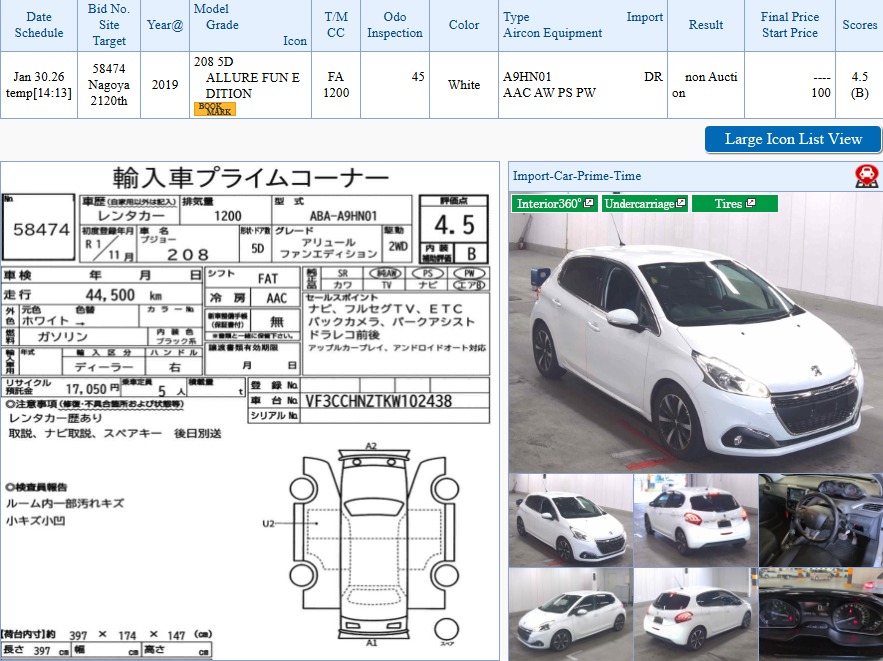
Task: Click the VIN VF3CCHNZTKW102438 on the sheet
Action: click(x=378, y=401)
